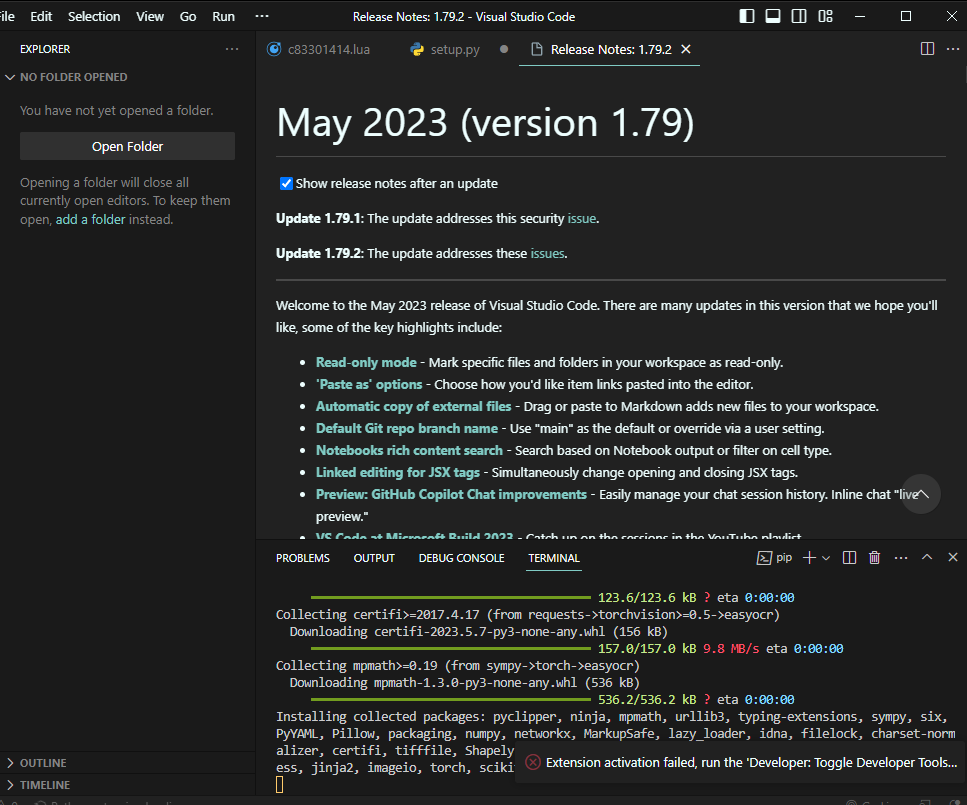The height and width of the screenshot is (805, 967).
Task: Open the terminal launch profile dropdown arrow
Action: coord(826,558)
